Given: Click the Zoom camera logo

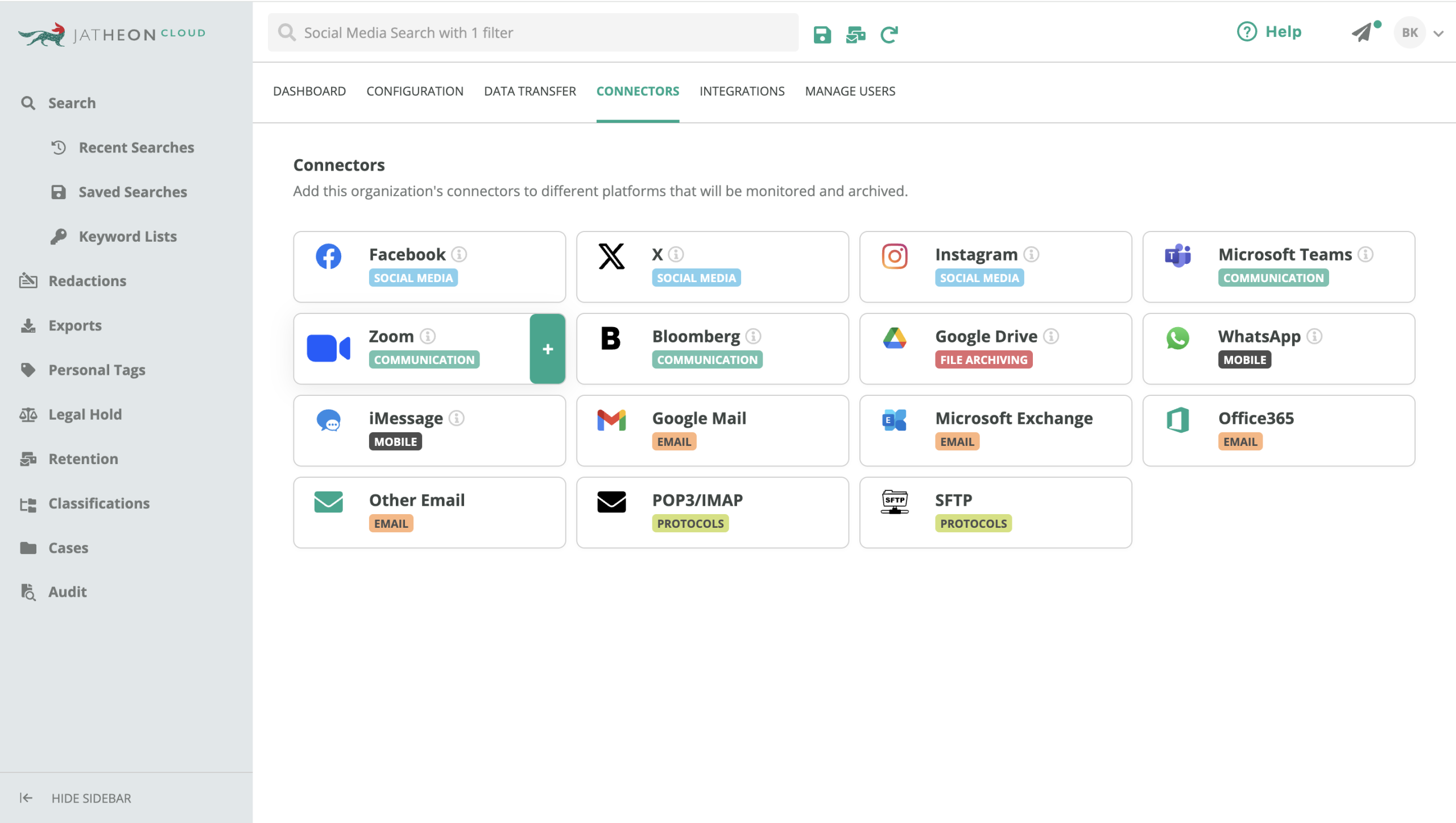Looking at the screenshot, I should [x=329, y=348].
